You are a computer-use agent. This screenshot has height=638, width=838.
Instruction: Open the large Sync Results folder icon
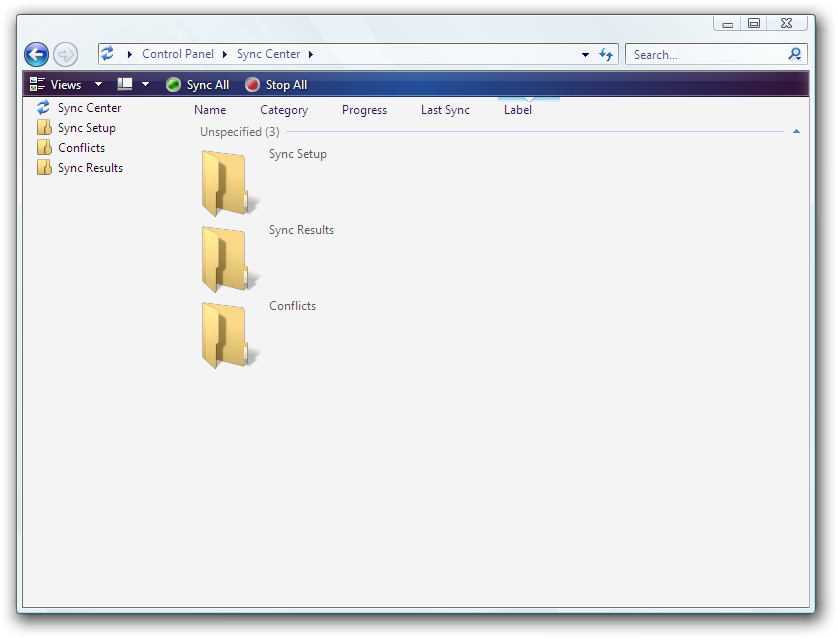point(226,259)
